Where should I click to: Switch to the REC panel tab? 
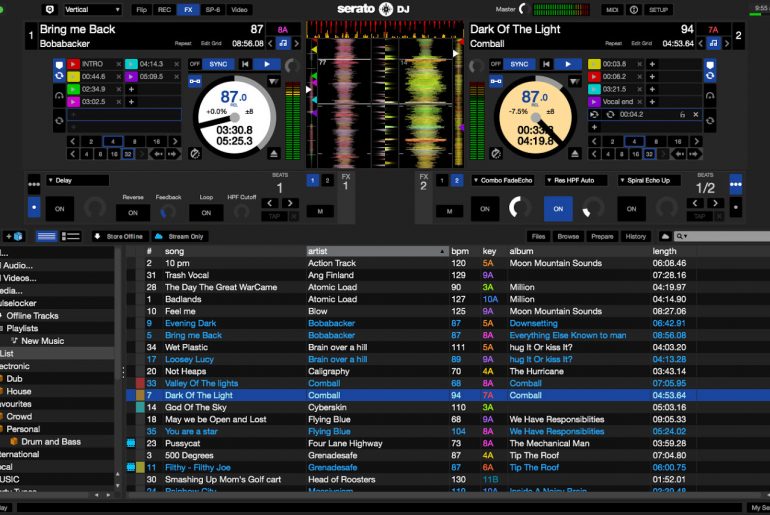point(164,9)
